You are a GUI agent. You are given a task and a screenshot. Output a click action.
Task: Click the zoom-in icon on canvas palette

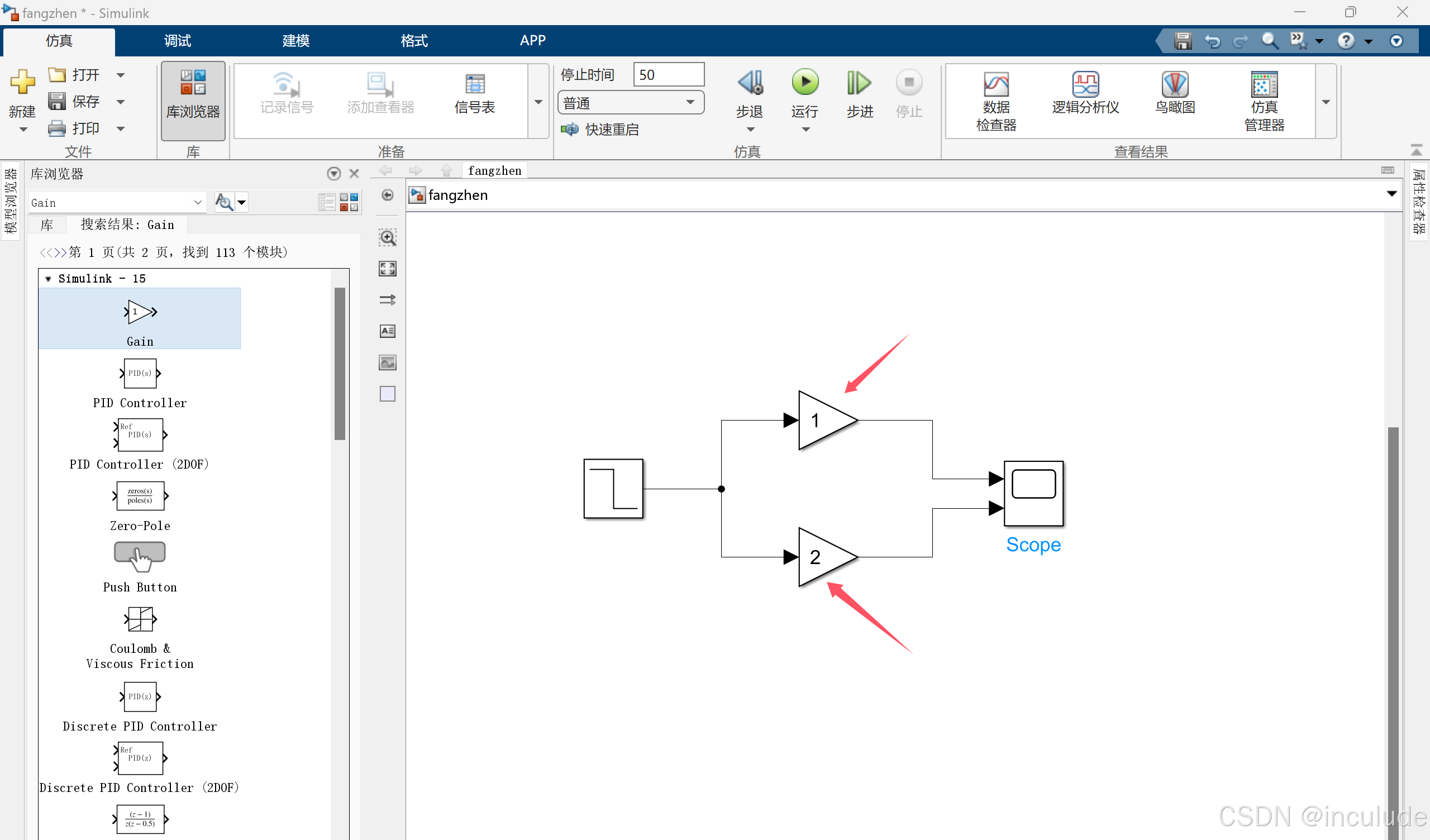[388, 238]
